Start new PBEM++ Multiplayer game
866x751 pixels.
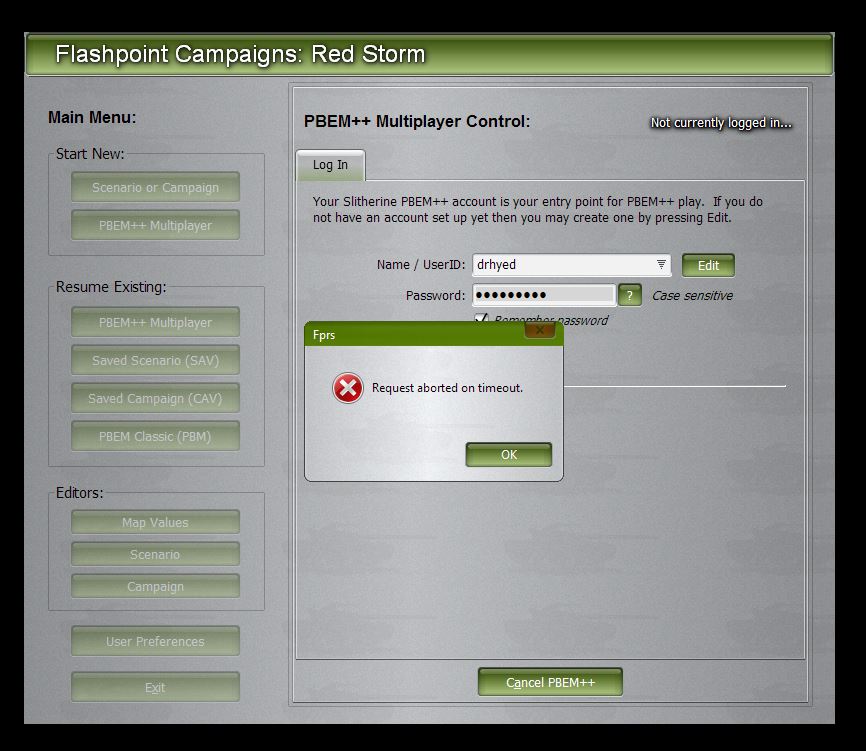155,225
